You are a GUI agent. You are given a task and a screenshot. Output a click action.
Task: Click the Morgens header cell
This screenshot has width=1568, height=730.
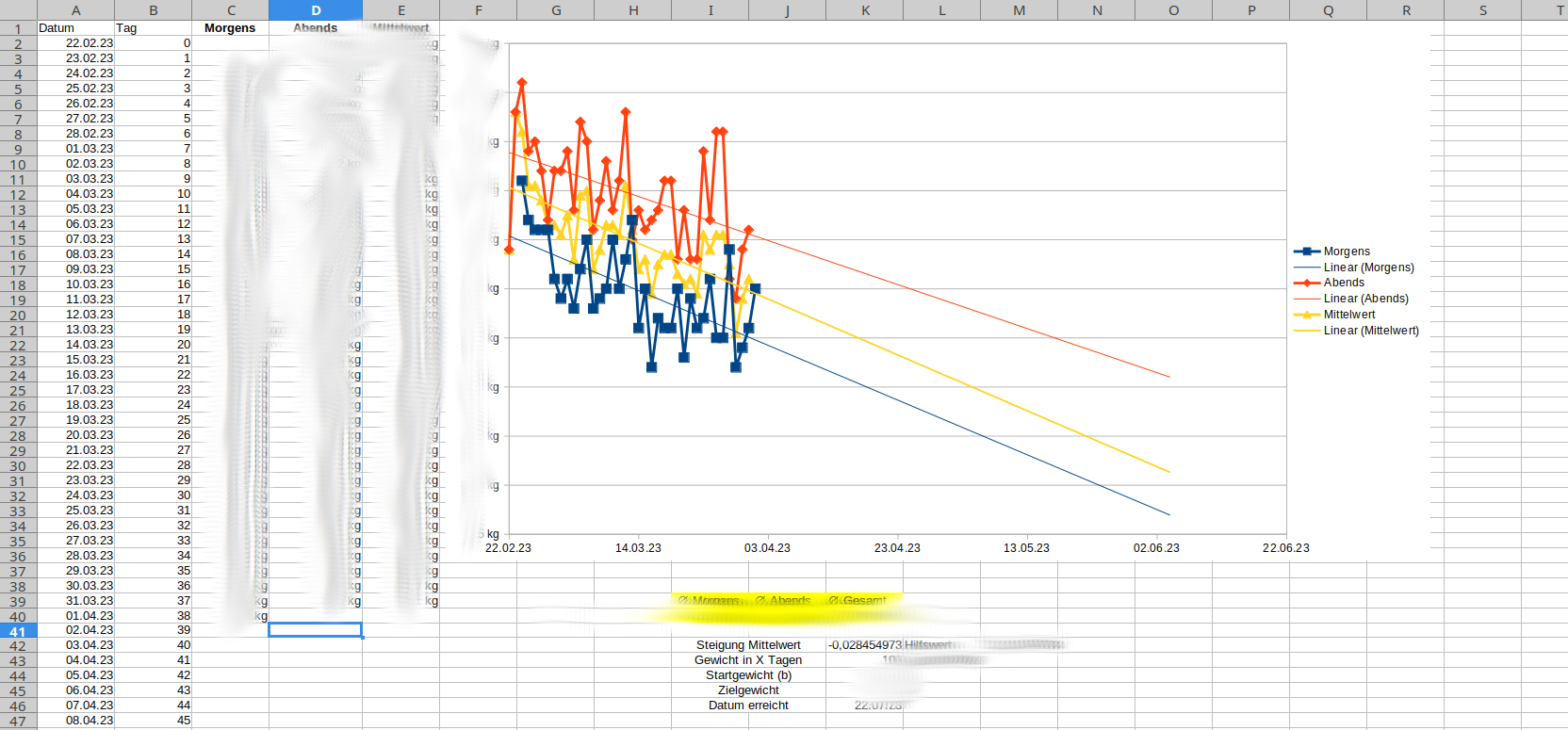click(x=231, y=28)
